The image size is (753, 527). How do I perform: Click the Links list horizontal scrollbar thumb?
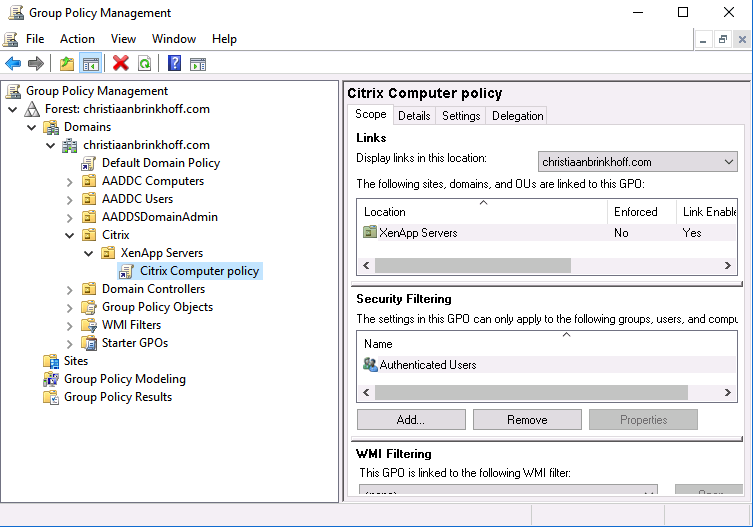[473, 266]
